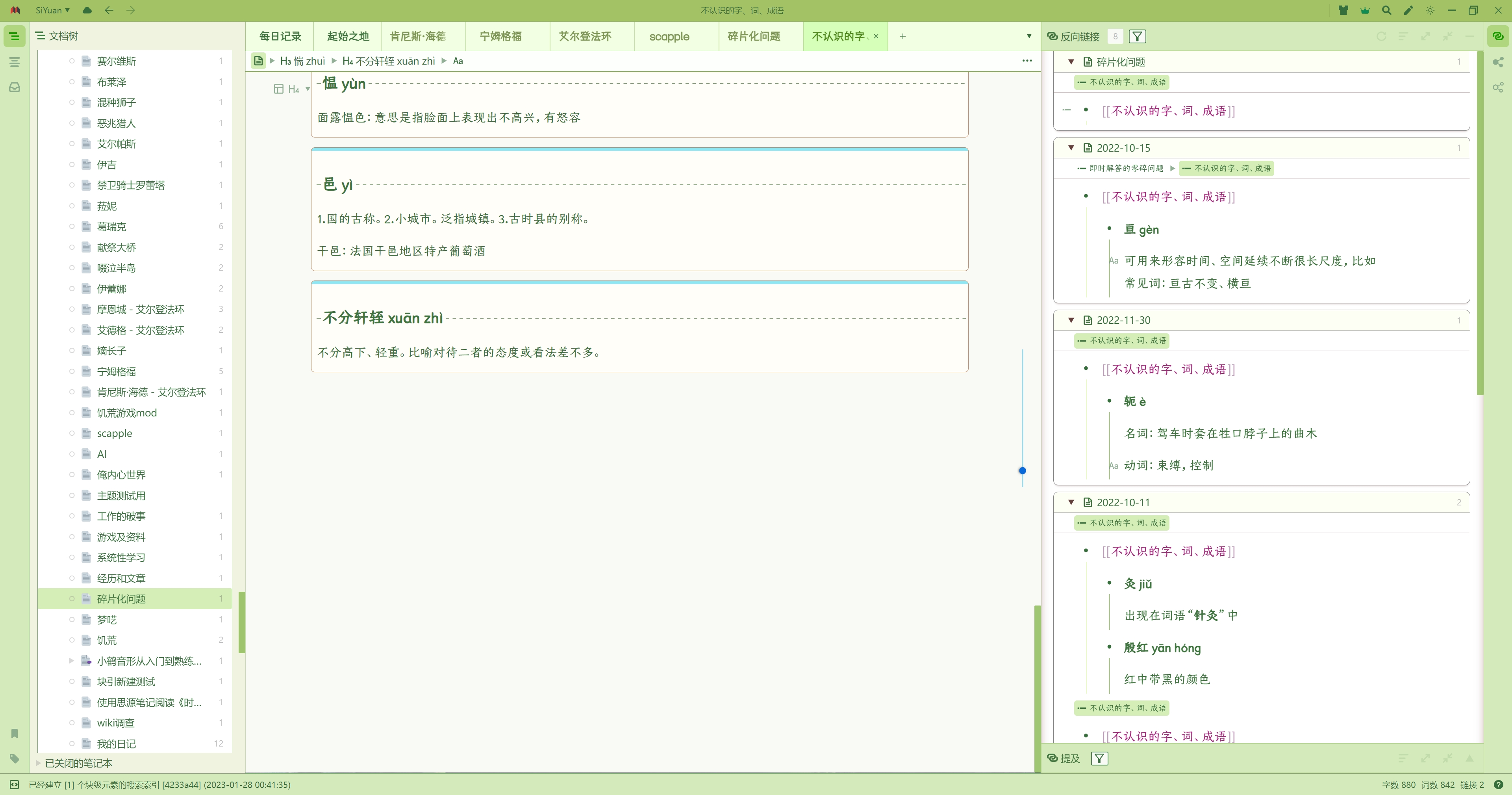The width and height of the screenshot is (1512, 795).
Task: Toggle the backlinks filter button
Action: click(1137, 36)
